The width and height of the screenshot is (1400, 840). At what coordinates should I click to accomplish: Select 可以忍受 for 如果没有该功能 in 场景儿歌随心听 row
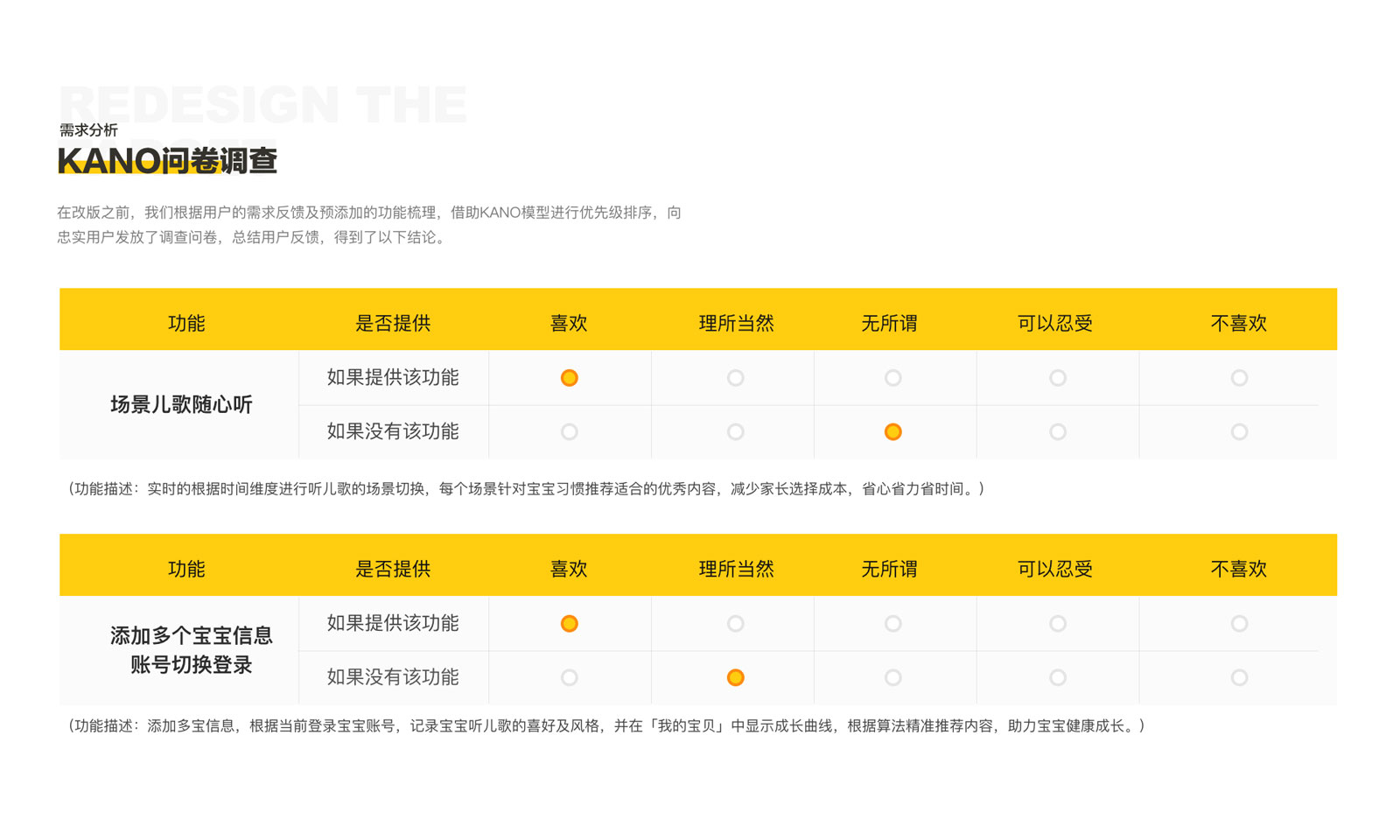[x=1058, y=431]
